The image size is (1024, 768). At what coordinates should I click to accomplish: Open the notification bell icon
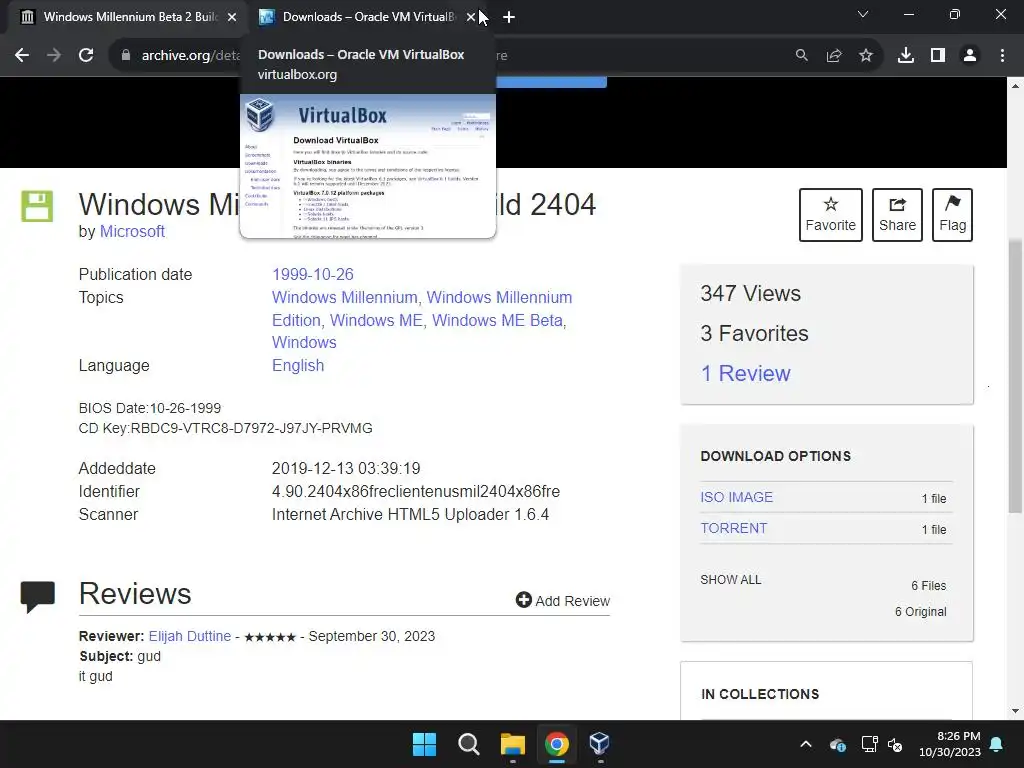pyautogui.click(x=997, y=744)
